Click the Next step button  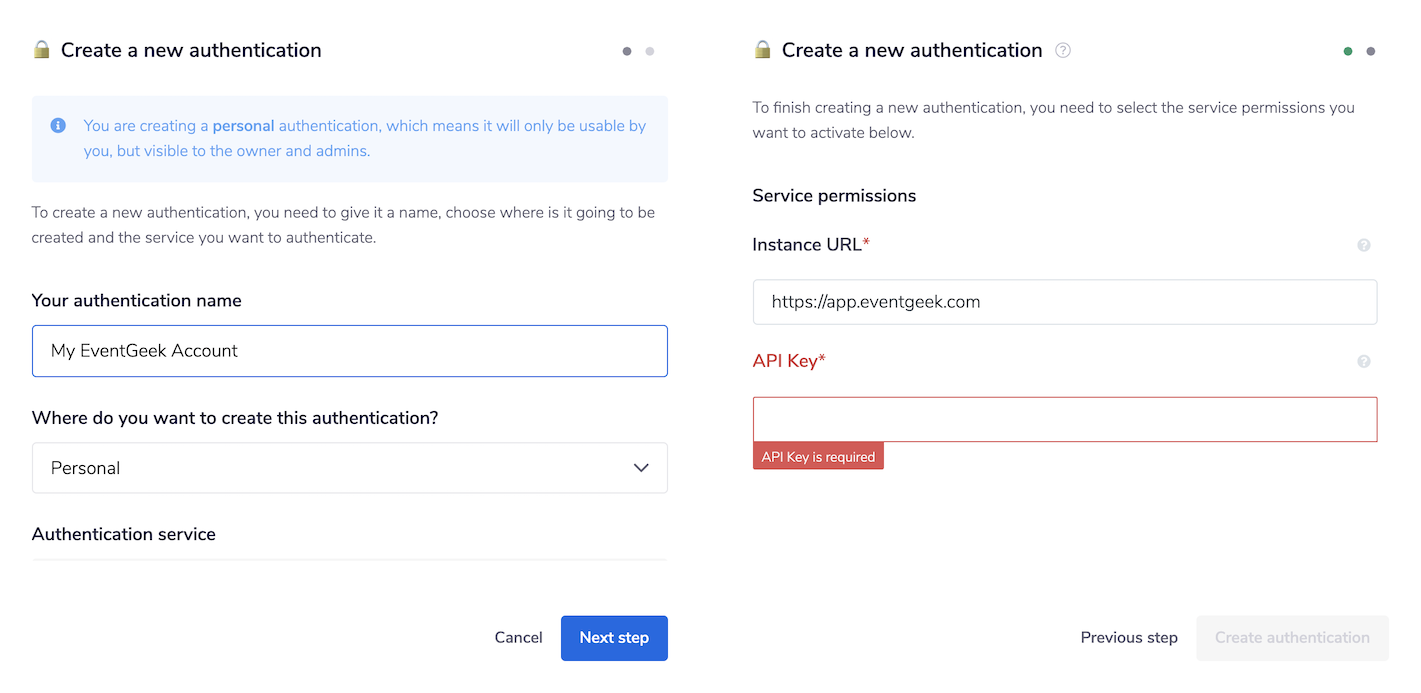pos(614,637)
